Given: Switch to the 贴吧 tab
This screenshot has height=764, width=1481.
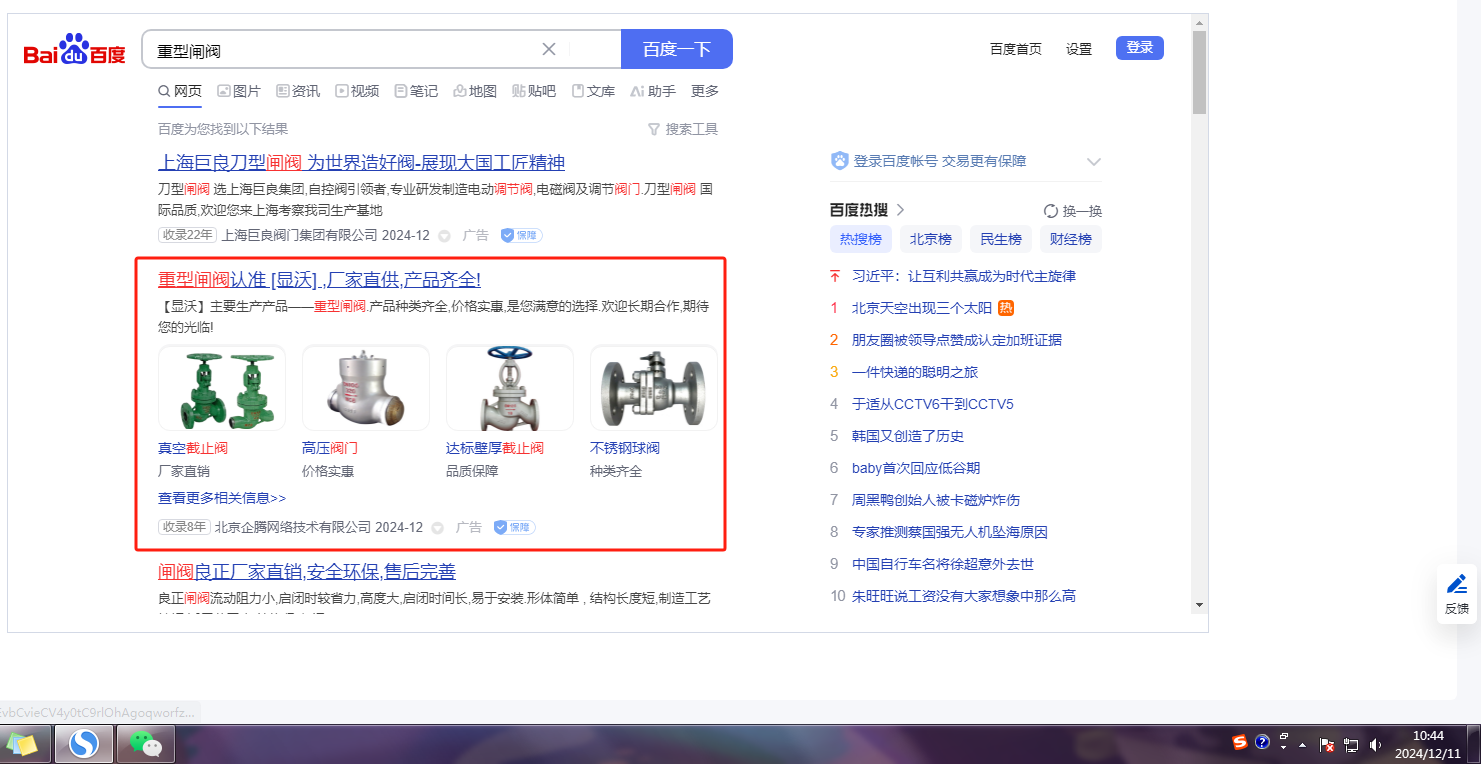Looking at the screenshot, I should point(534,91).
